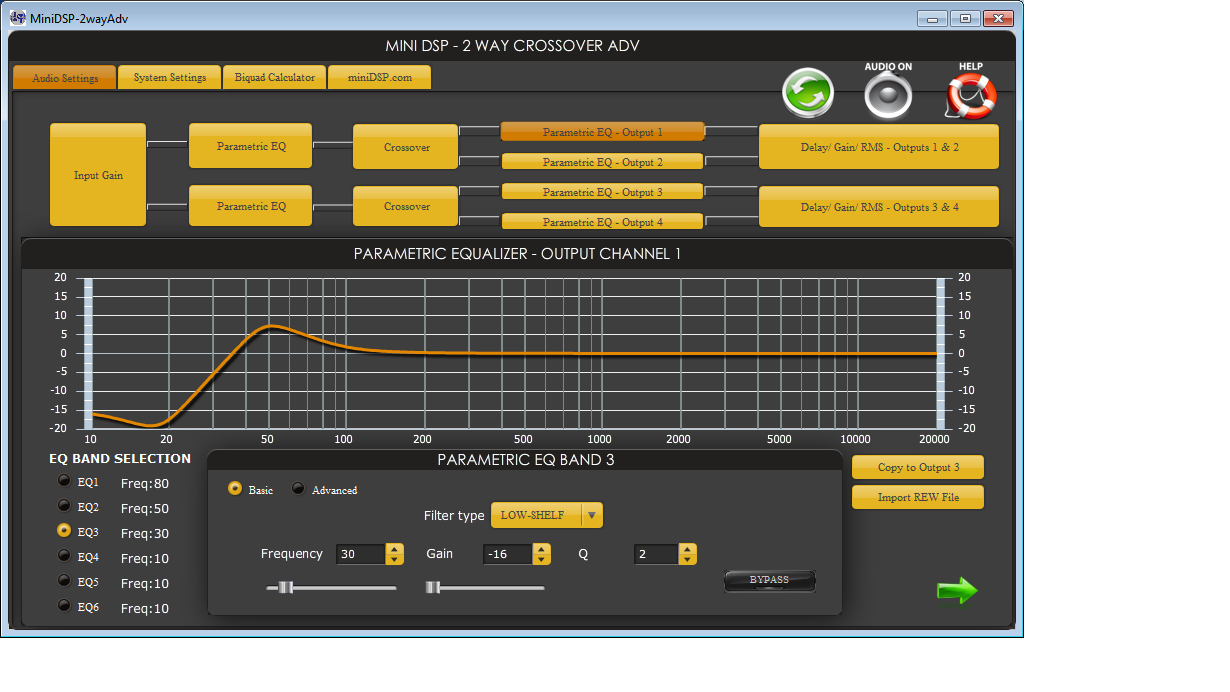Increase Gain with the up arrow

click(x=541, y=549)
